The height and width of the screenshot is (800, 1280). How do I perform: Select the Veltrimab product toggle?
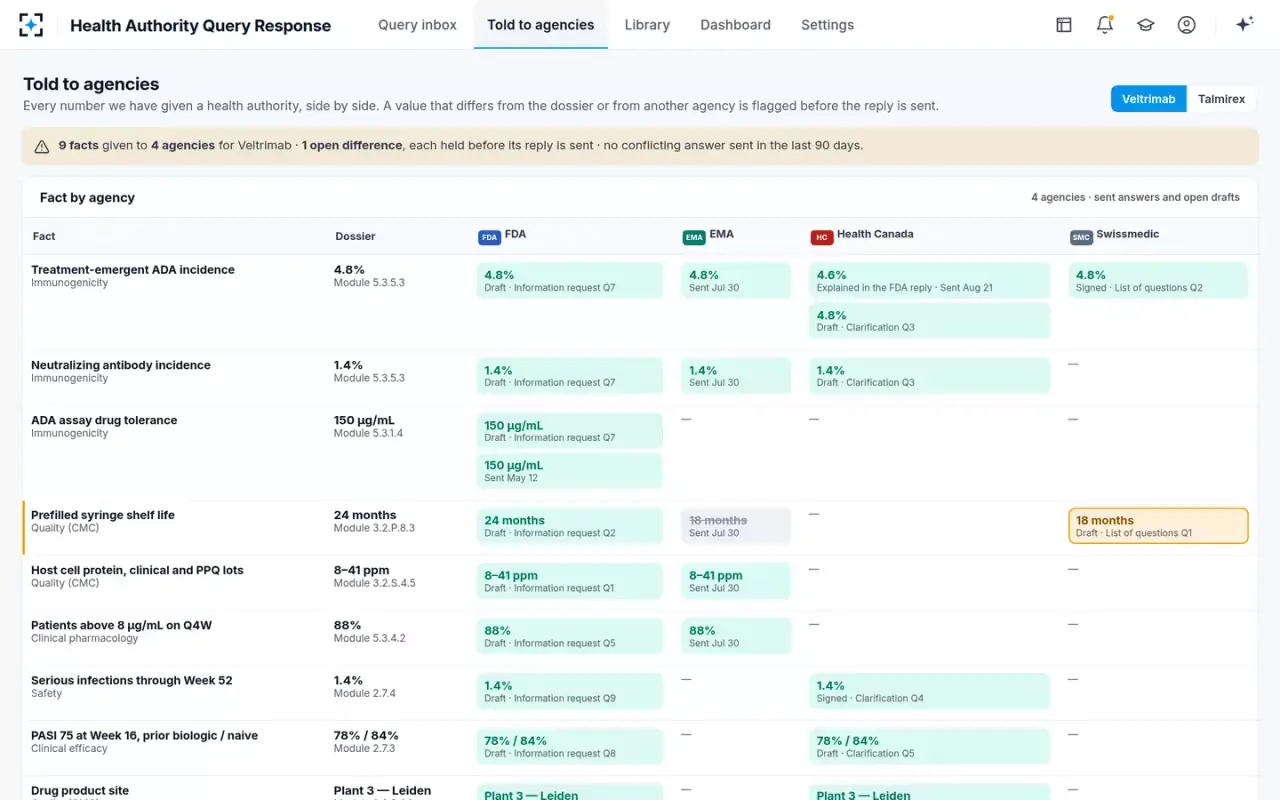pos(1148,99)
